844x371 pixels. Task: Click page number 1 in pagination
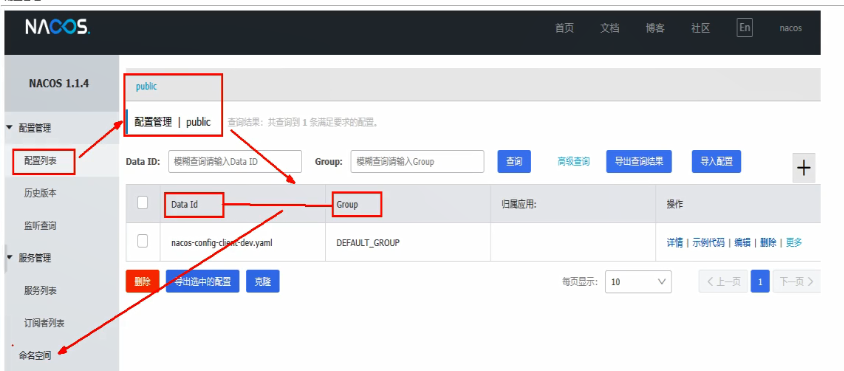pos(760,282)
